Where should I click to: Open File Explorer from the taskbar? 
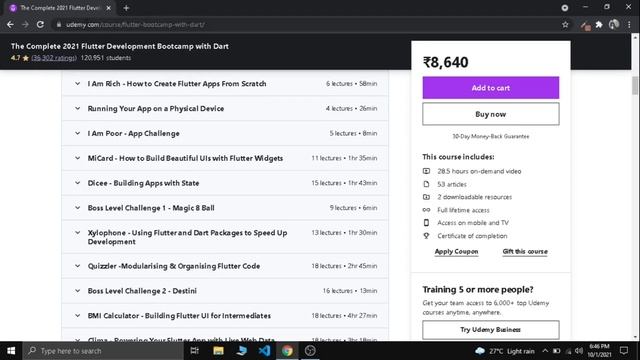pos(218,351)
